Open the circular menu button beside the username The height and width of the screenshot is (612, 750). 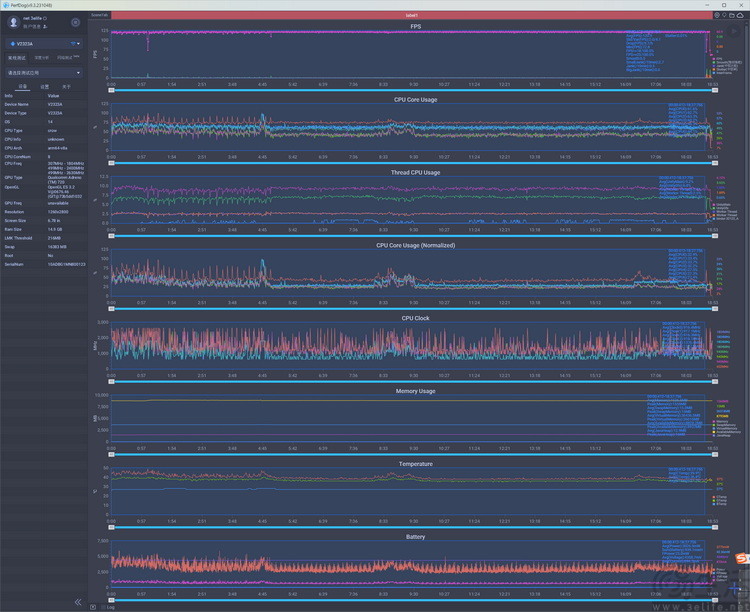point(76,22)
